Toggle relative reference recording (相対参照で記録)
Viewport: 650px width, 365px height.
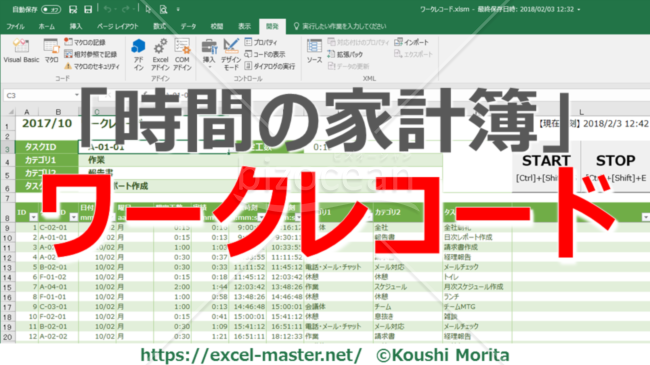pos(90,54)
